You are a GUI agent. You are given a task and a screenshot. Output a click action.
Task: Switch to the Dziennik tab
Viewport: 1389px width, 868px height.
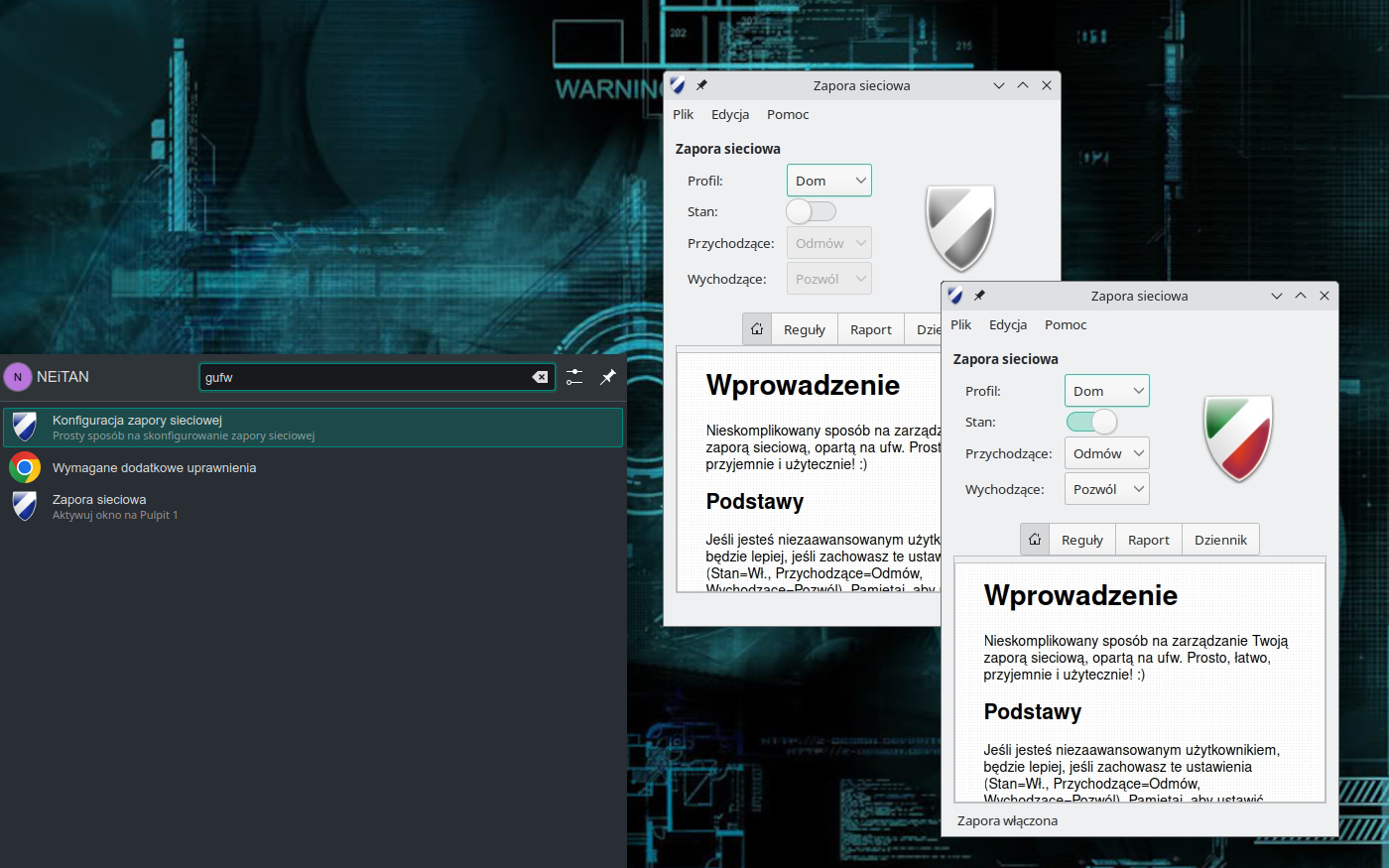(x=1220, y=539)
